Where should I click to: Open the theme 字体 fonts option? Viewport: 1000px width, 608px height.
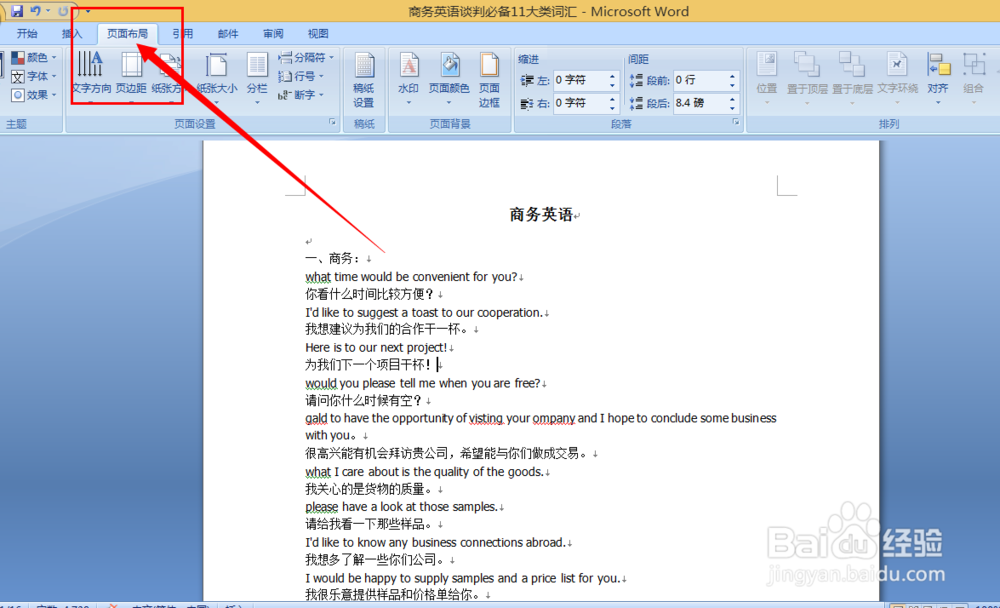click(33, 77)
